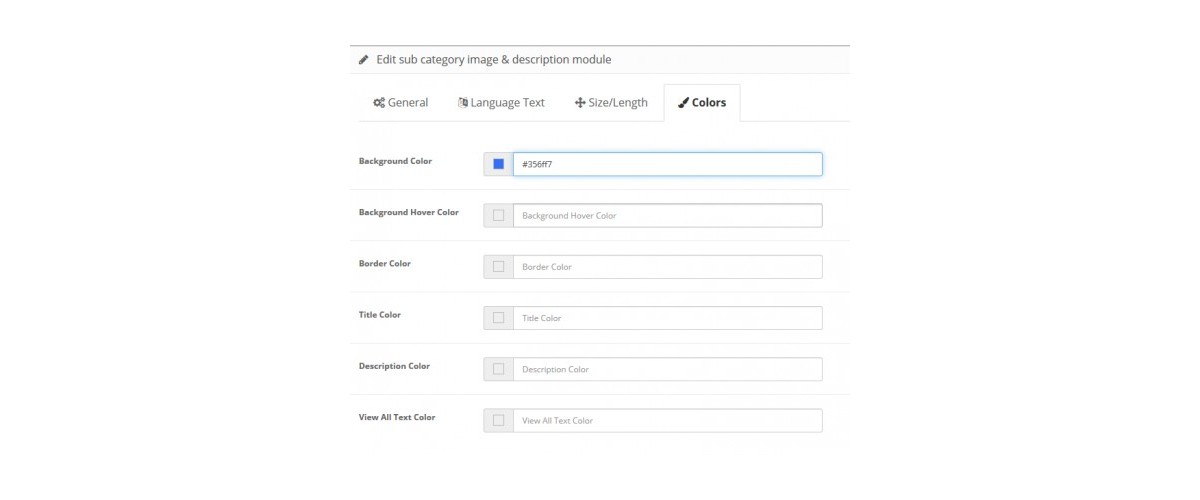This screenshot has height=500, width=1200.
Task: Open the View All Text Color swatch
Action: point(498,420)
